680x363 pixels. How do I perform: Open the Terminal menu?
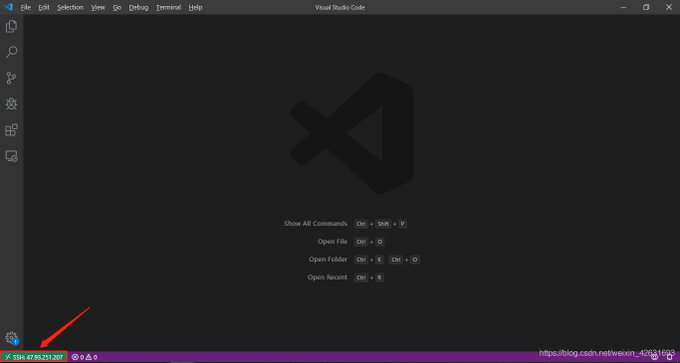[x=168, y=7]
